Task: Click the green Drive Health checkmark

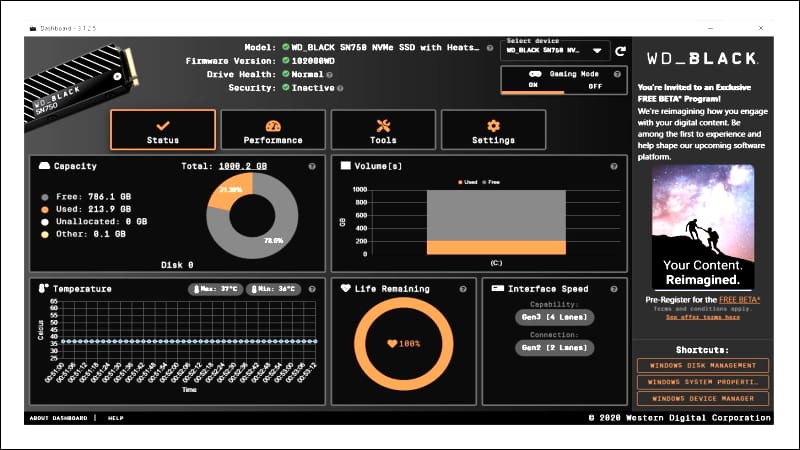Action: (x=286, y=74)
